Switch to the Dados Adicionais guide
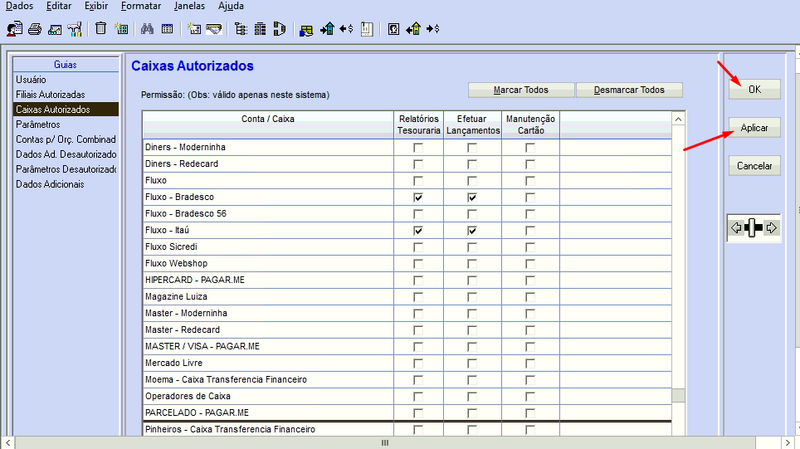The width and height of the screenshot is (800, 449). (x=66, y=184)
